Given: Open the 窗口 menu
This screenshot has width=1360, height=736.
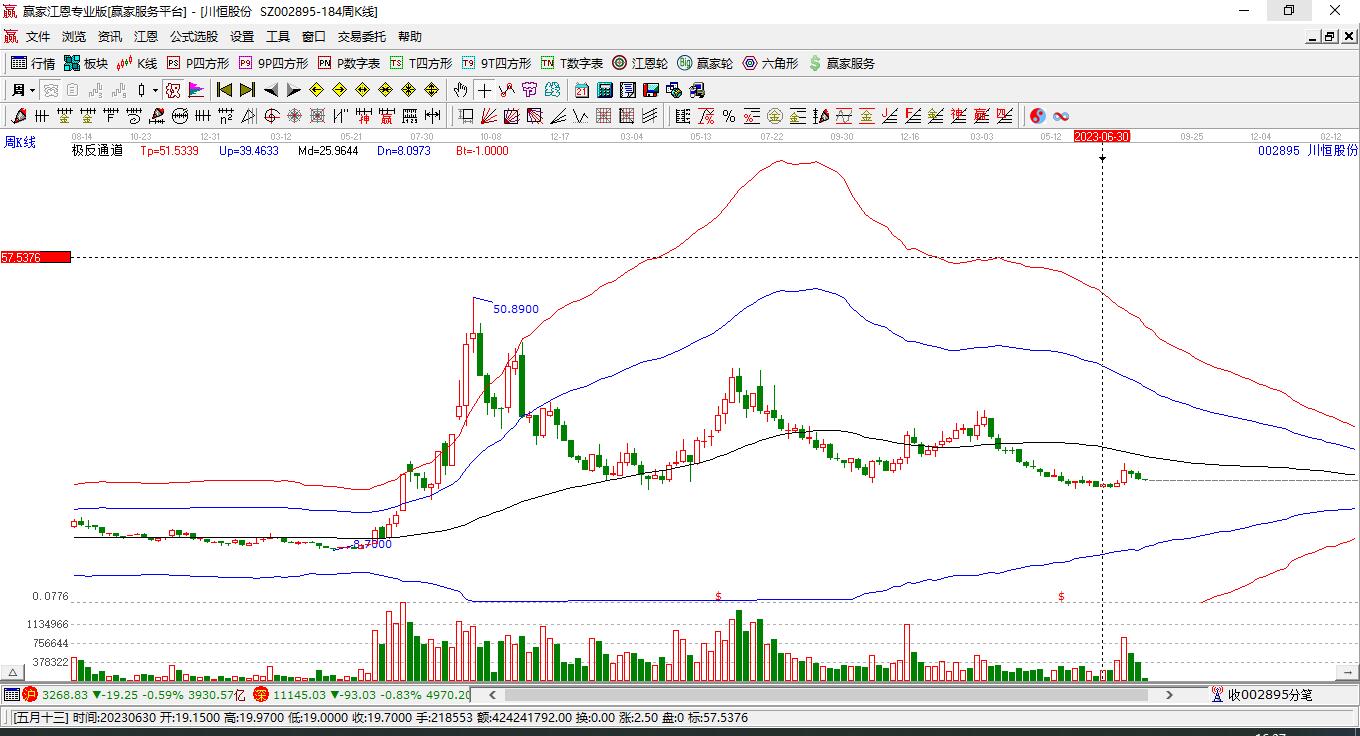Looking at the screenshot, I should 314,37.
